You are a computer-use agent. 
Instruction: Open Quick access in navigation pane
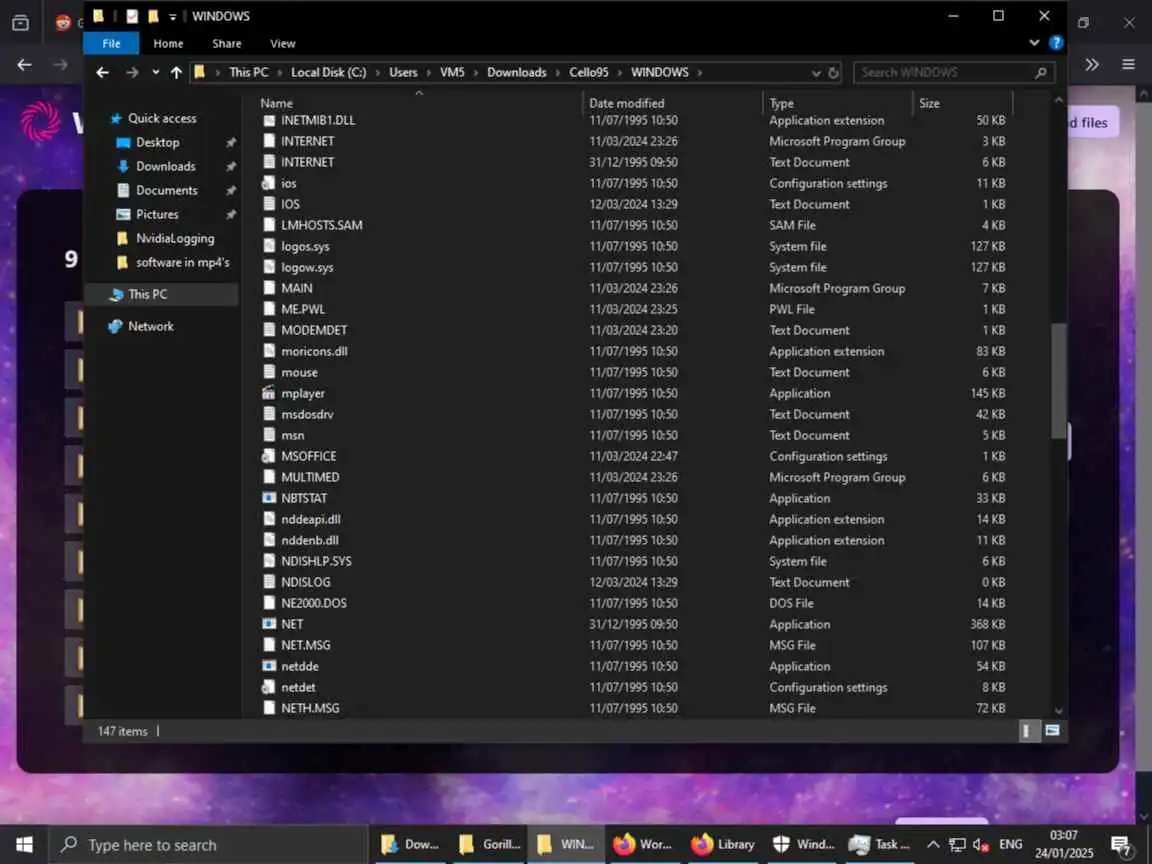(162, 118)
